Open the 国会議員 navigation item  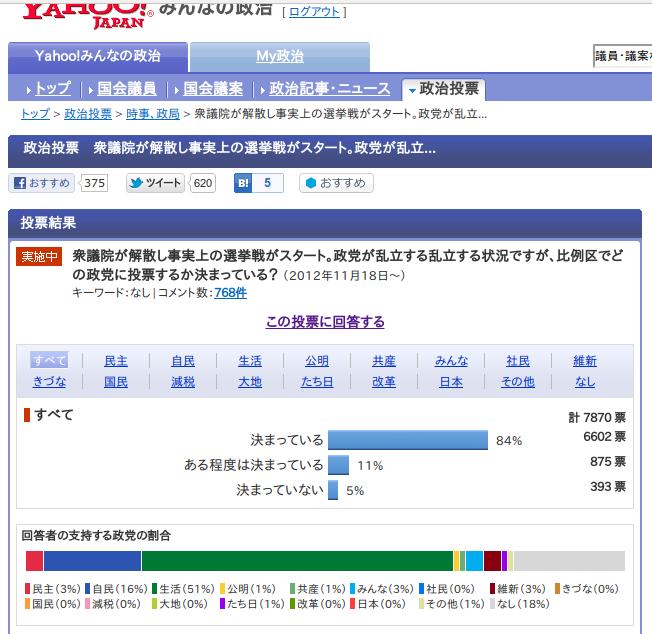(127, 89)
